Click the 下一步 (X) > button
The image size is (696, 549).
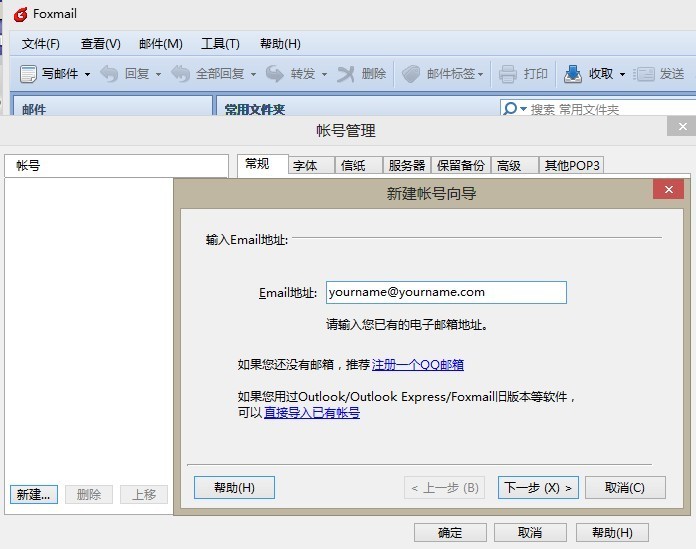coord(539,488)
